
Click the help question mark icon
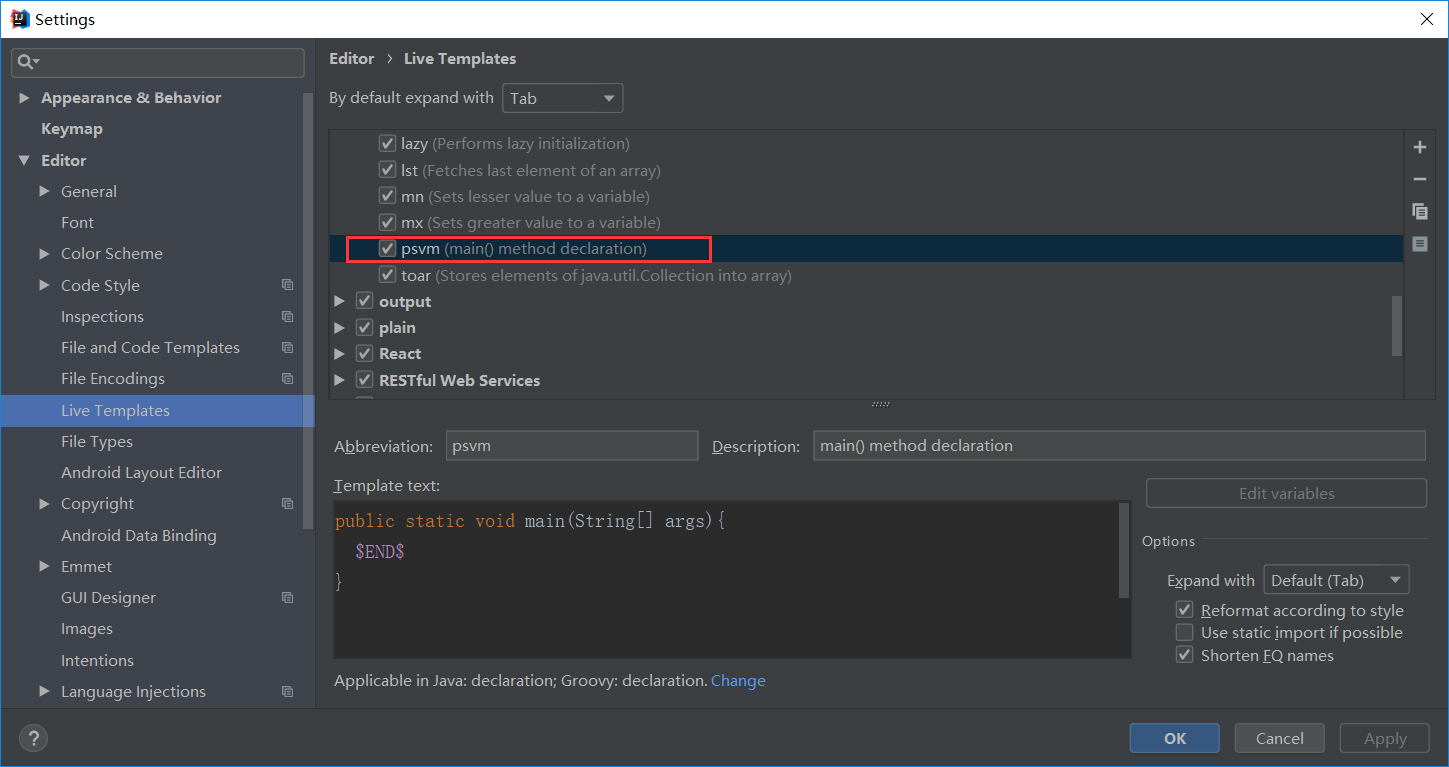coord(33,739)
